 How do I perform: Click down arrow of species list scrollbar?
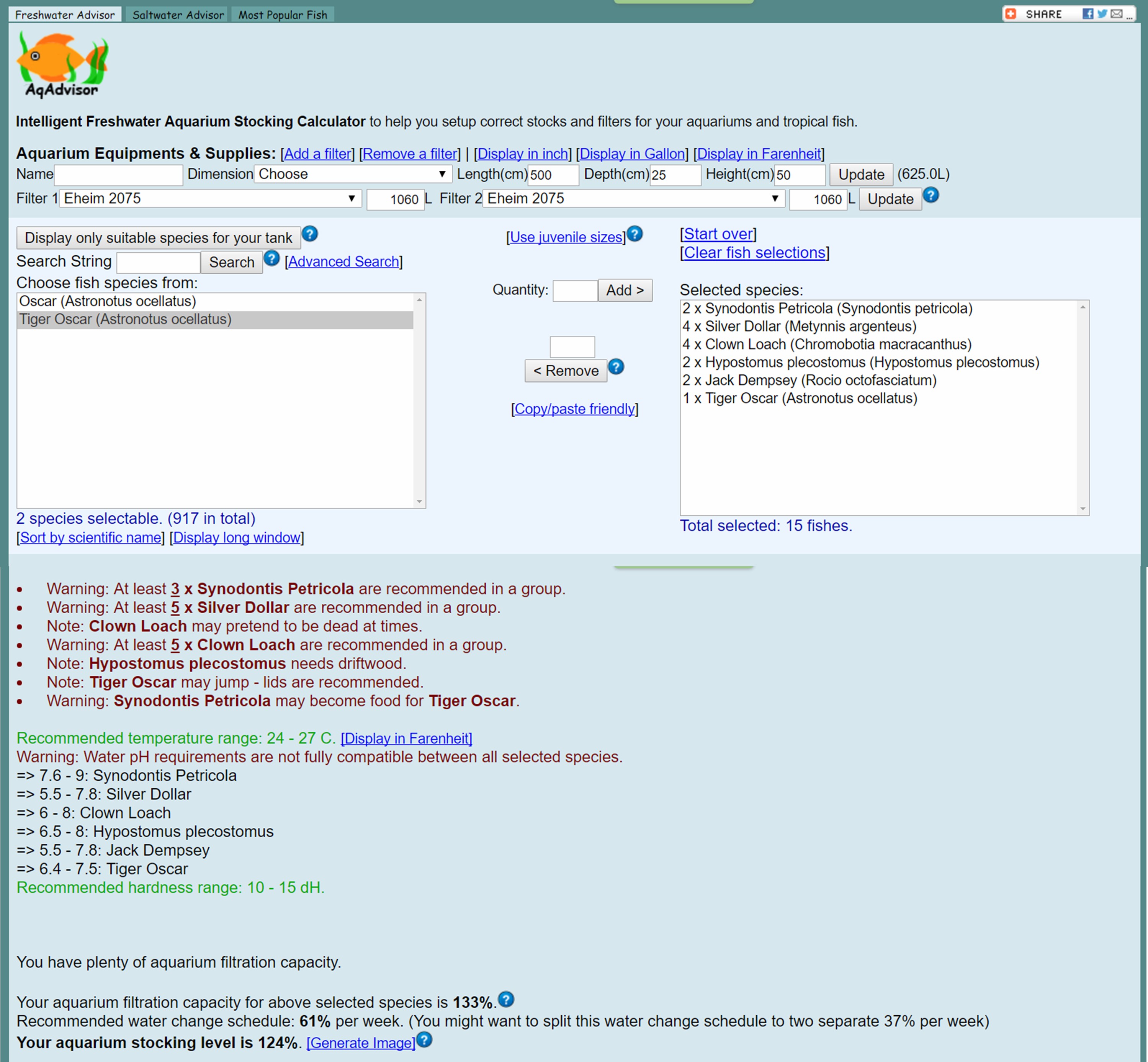tap(420, 502)
